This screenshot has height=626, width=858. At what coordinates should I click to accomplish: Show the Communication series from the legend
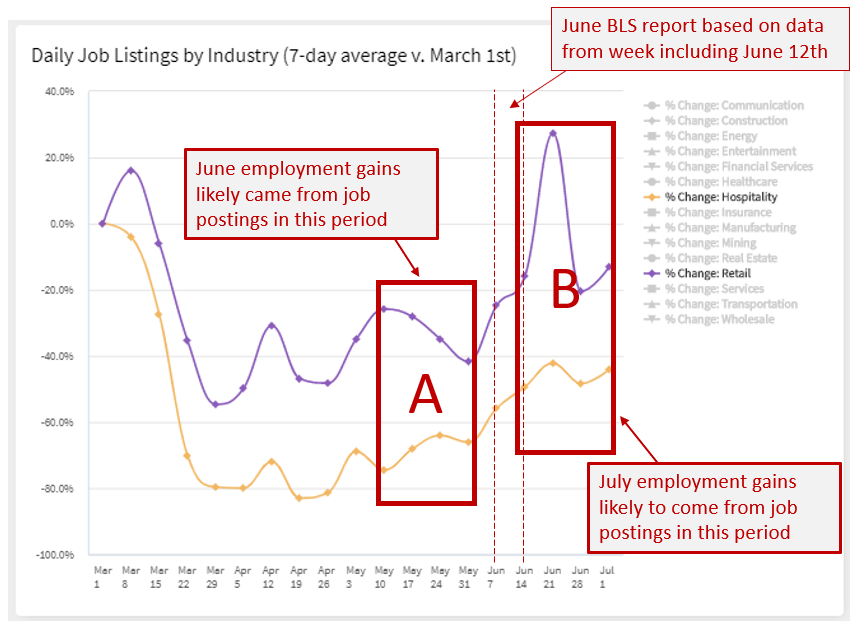point(733,105)
